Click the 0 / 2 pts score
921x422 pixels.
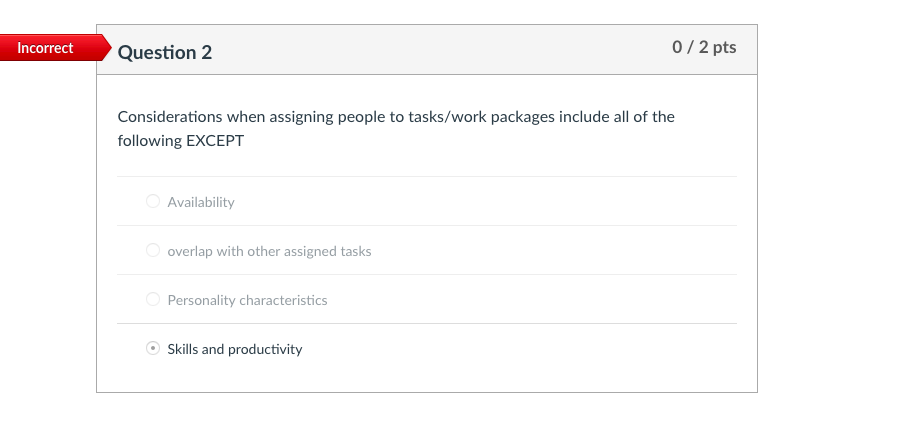704,48
